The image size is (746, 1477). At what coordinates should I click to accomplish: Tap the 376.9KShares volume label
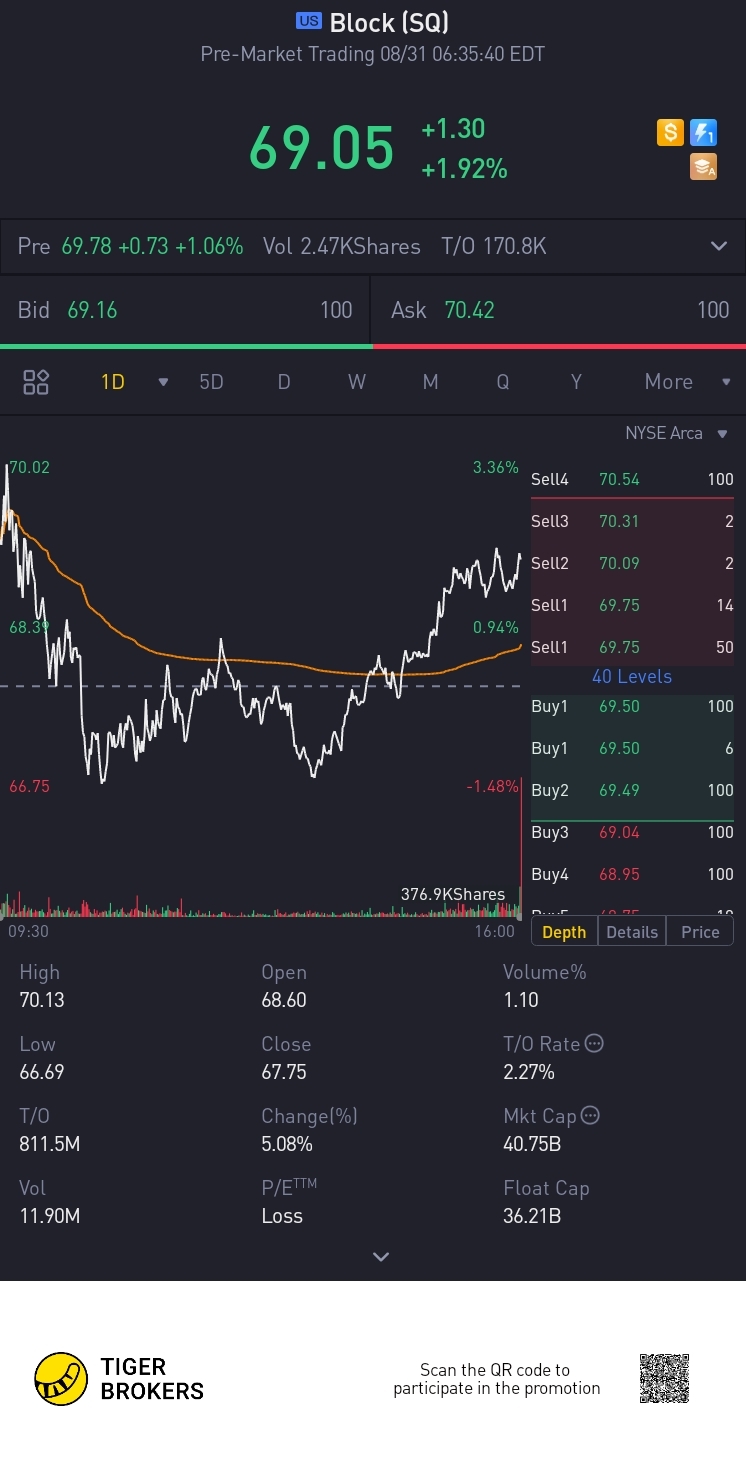453,894
